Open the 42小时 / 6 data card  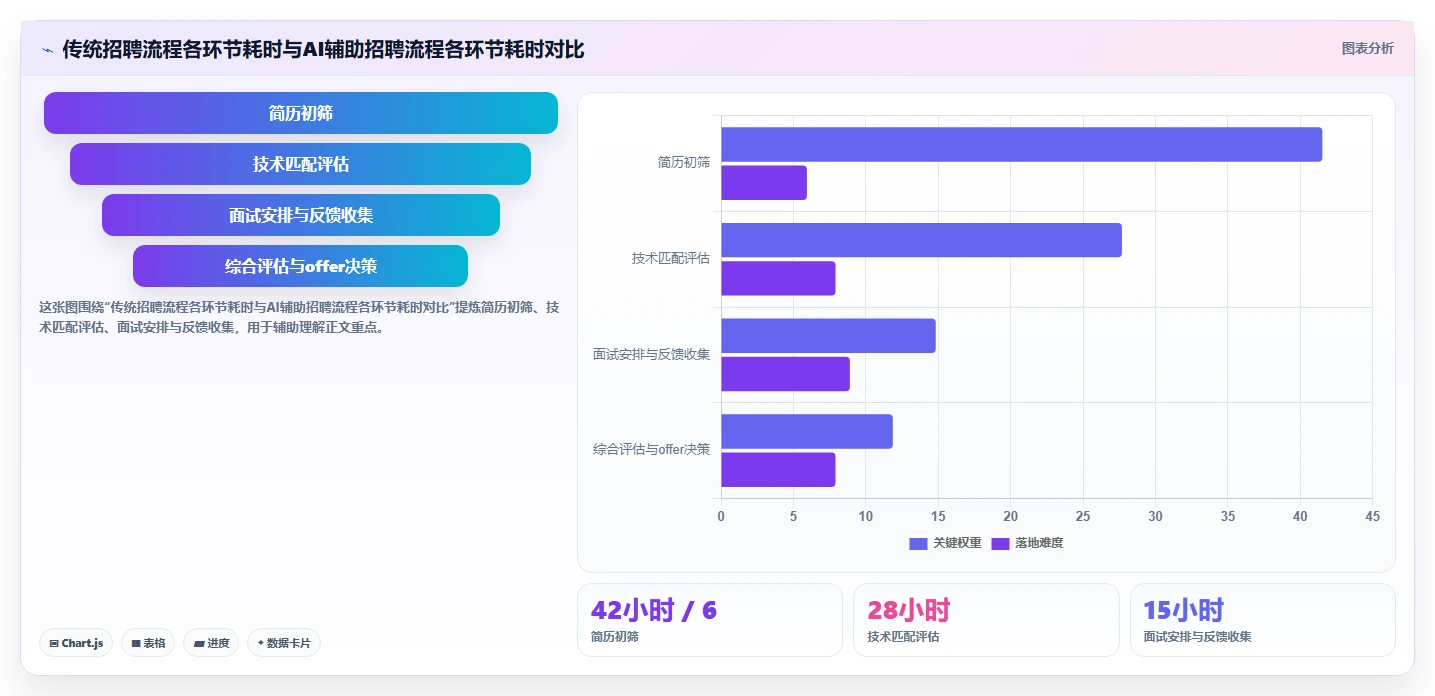710,620
